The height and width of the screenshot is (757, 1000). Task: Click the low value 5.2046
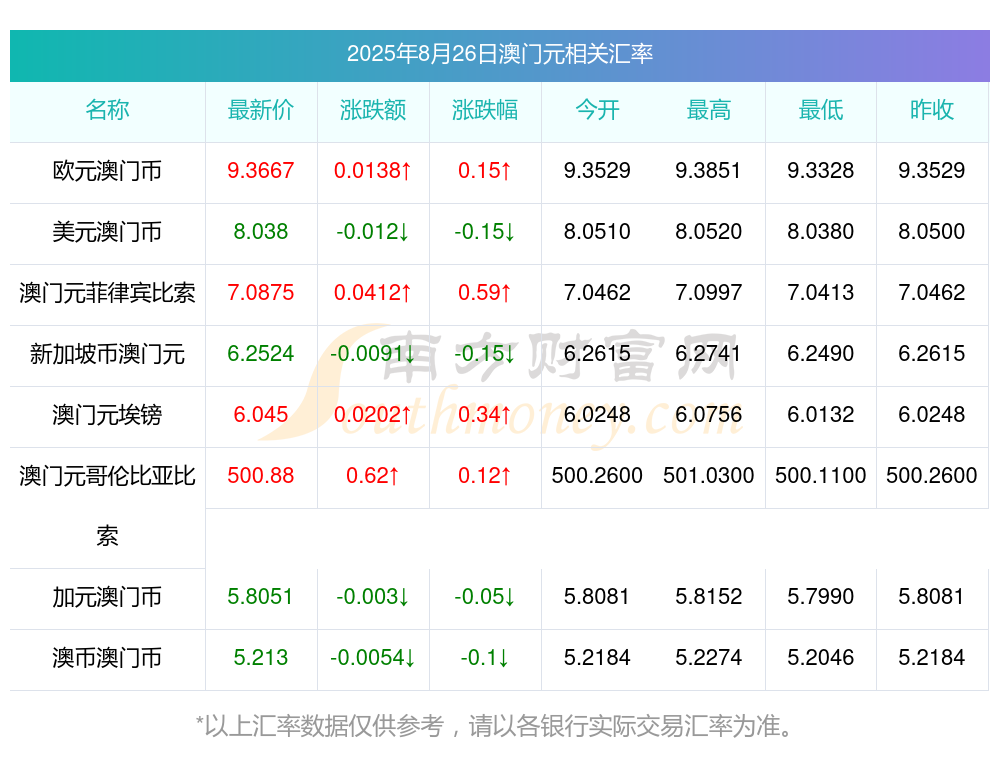coord(821,657)
